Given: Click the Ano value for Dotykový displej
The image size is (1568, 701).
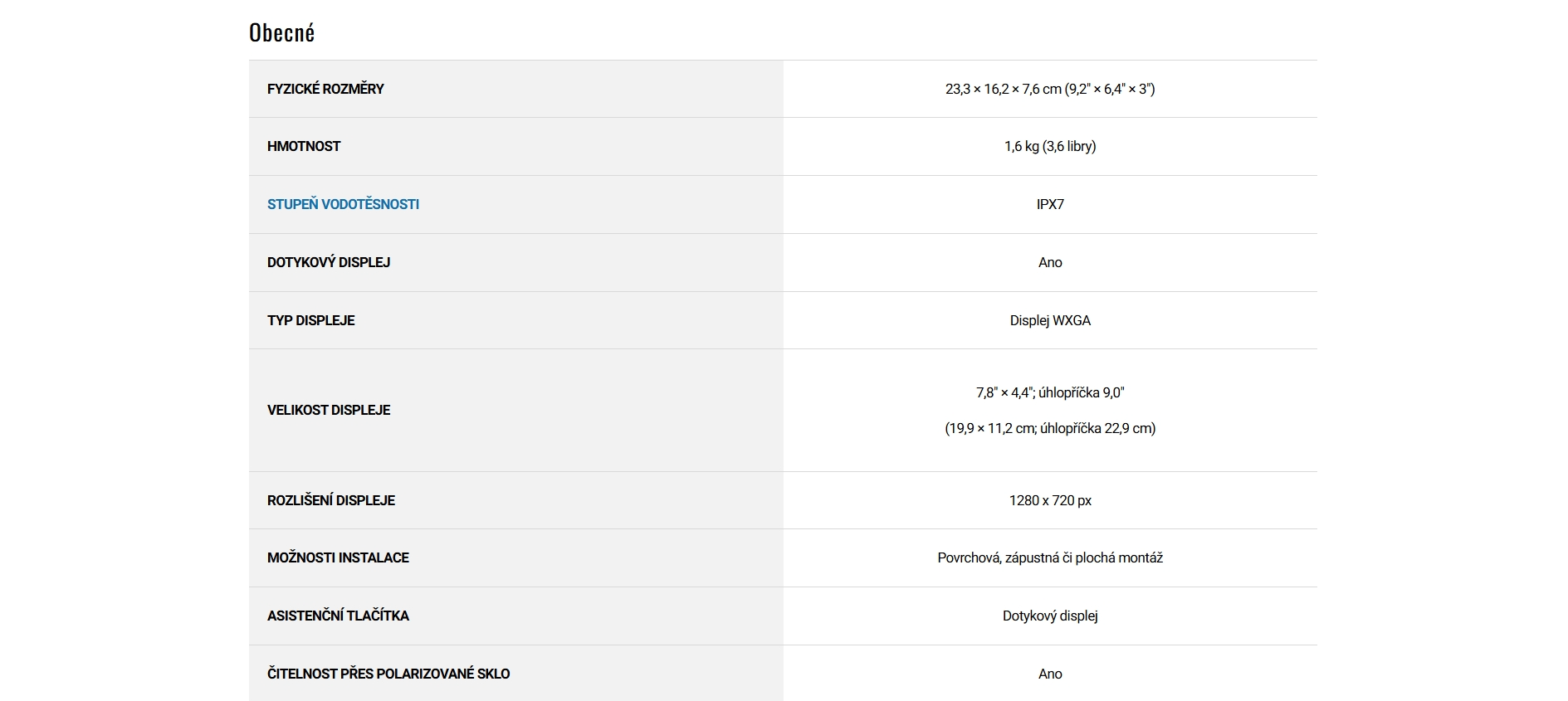Looking at the screenshot, I should click(1049, 262).
